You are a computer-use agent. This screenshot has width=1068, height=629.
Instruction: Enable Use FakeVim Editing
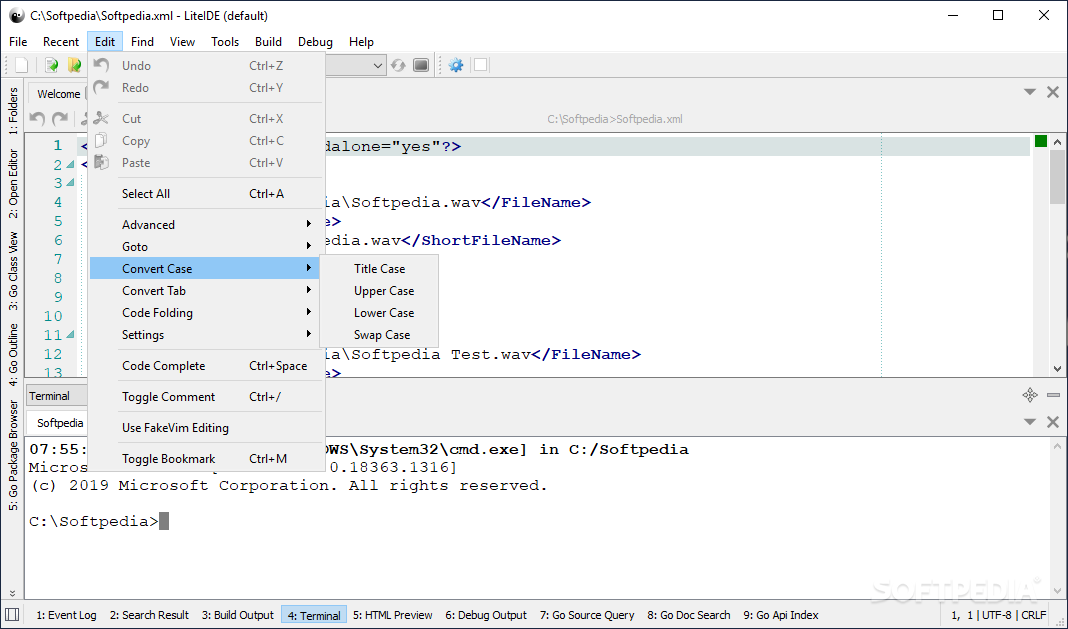(207, 428)
